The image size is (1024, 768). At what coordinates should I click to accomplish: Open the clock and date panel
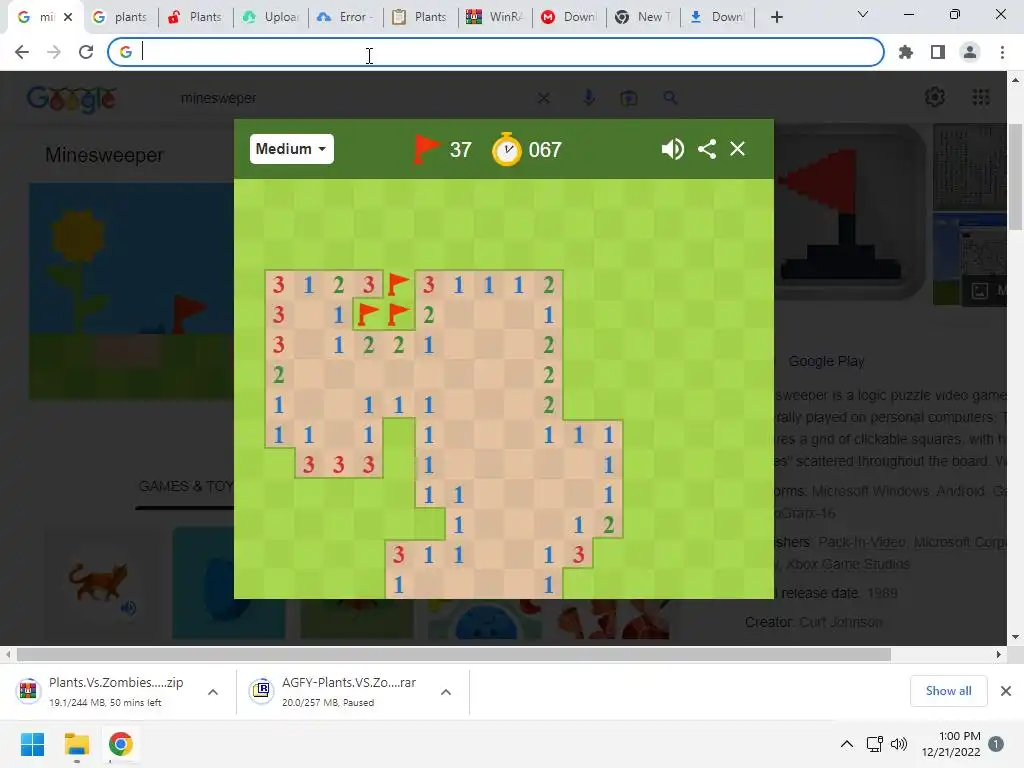951,744
